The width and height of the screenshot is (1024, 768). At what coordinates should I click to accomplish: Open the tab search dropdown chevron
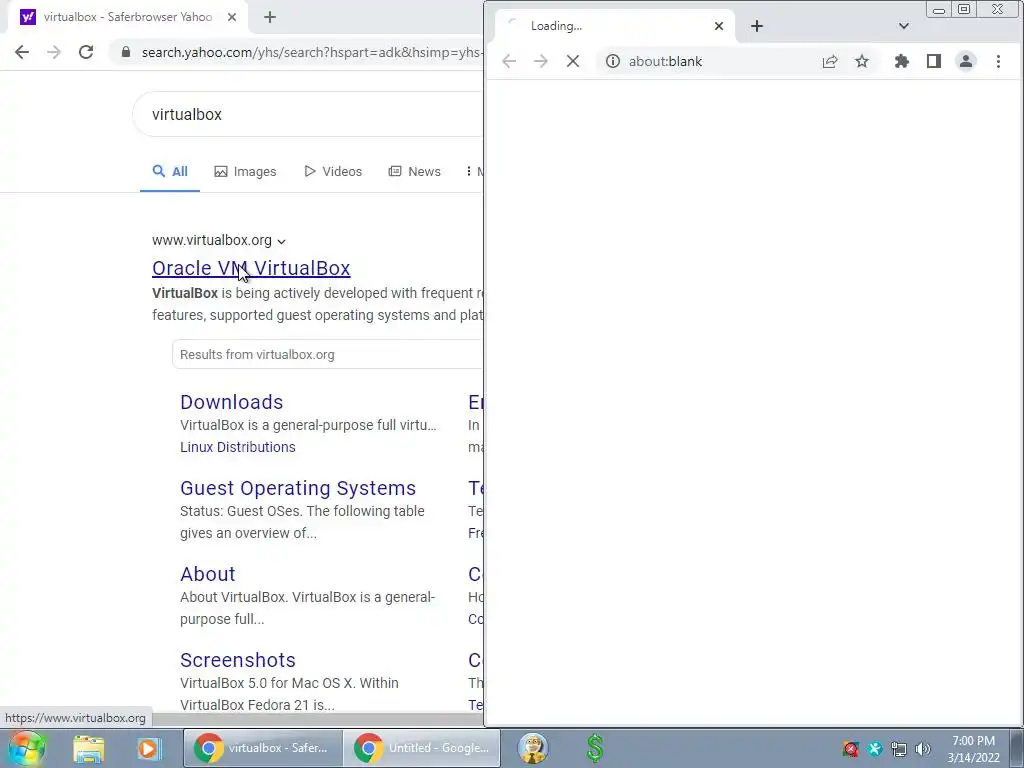(x=903, y=26)
